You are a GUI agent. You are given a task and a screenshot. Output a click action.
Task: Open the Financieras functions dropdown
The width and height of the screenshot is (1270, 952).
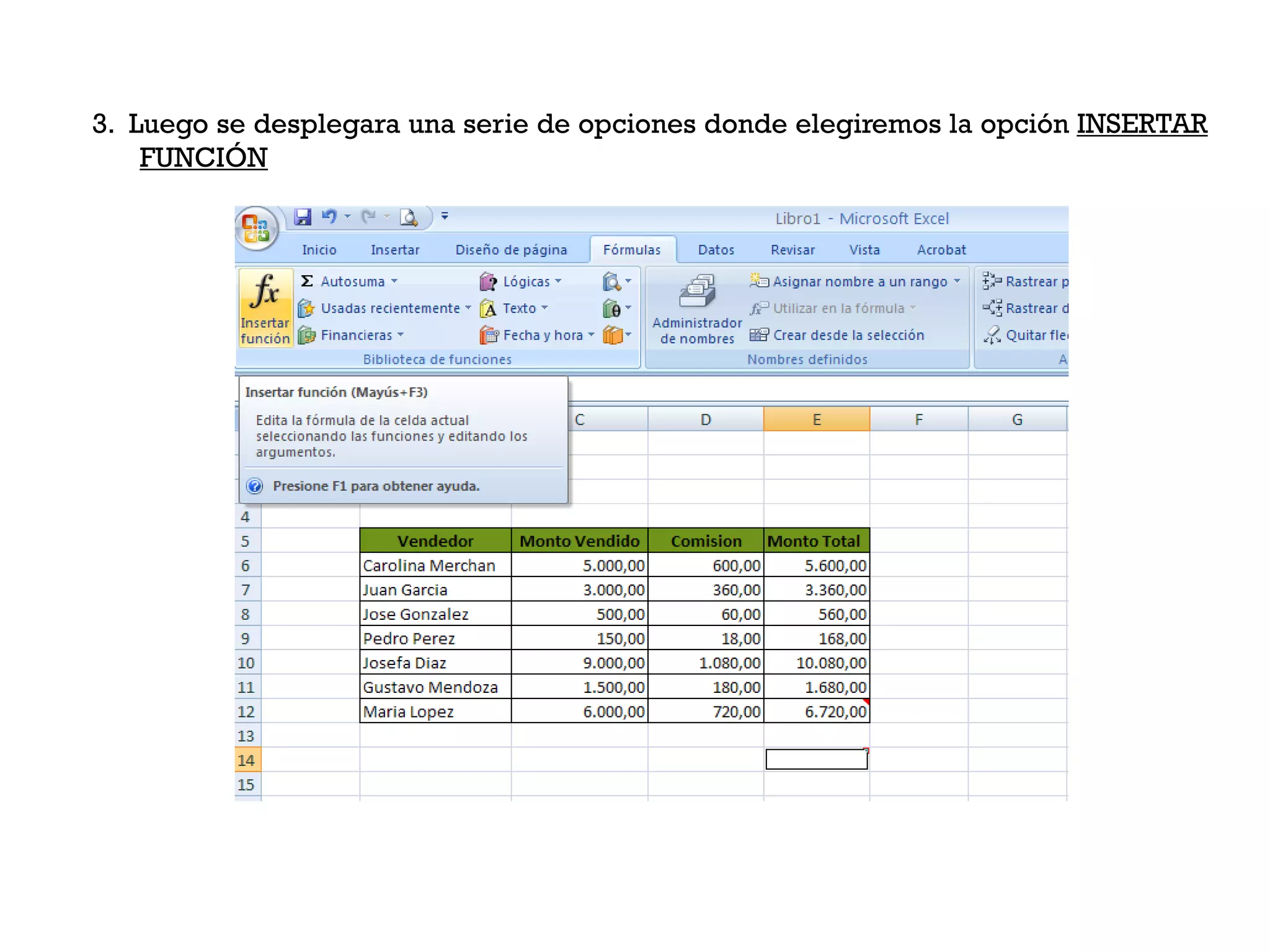click(x=357, y=335)
